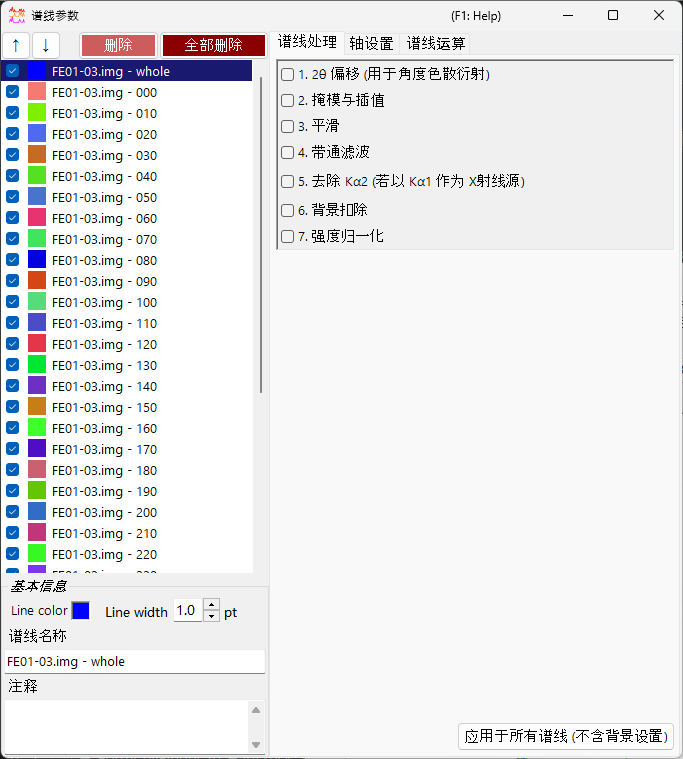Click the salmon color swatch of profile 000
This screenshot has height=759, width=683.
(x=37, y=91)
